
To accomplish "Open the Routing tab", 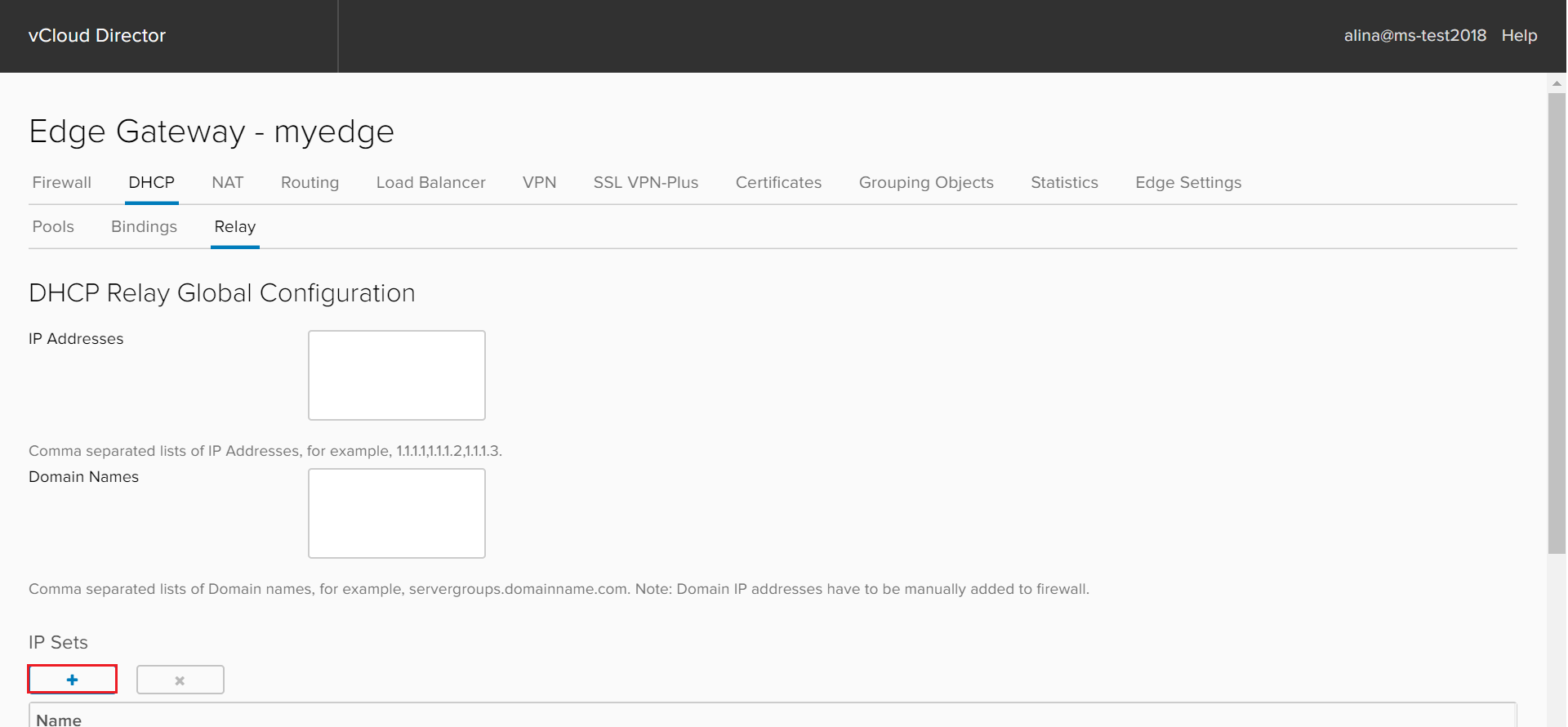I will pyautogui.click(x=310, y=182).
